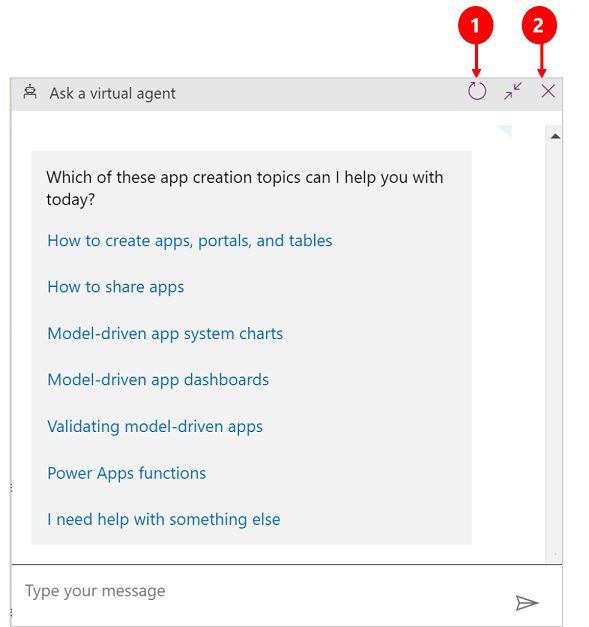This screenshot has width=589, height=627.
Task: Click the red callout circle numbered 2
Action: coord(539,25)
